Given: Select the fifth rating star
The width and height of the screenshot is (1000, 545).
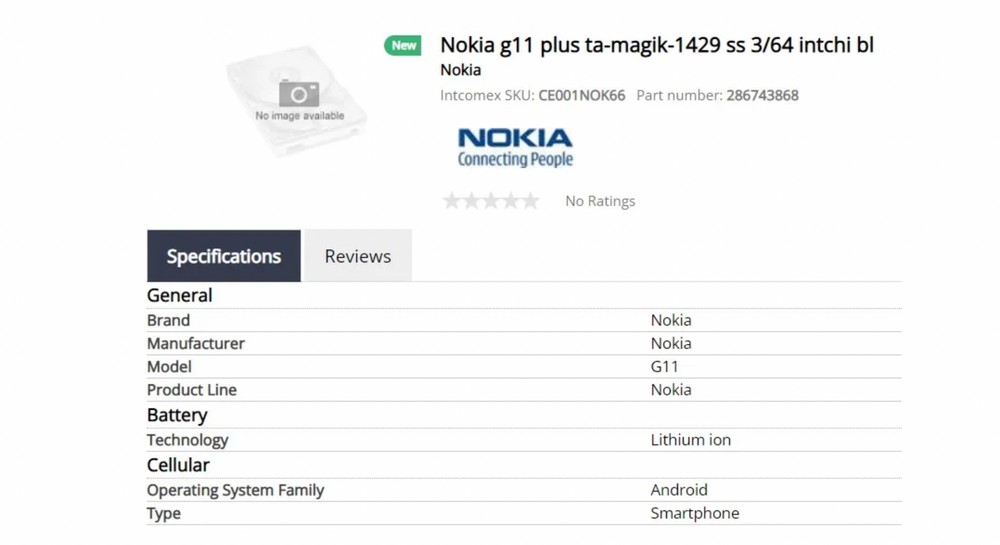Looking at the screenshot, I should (x=531, y=201).
